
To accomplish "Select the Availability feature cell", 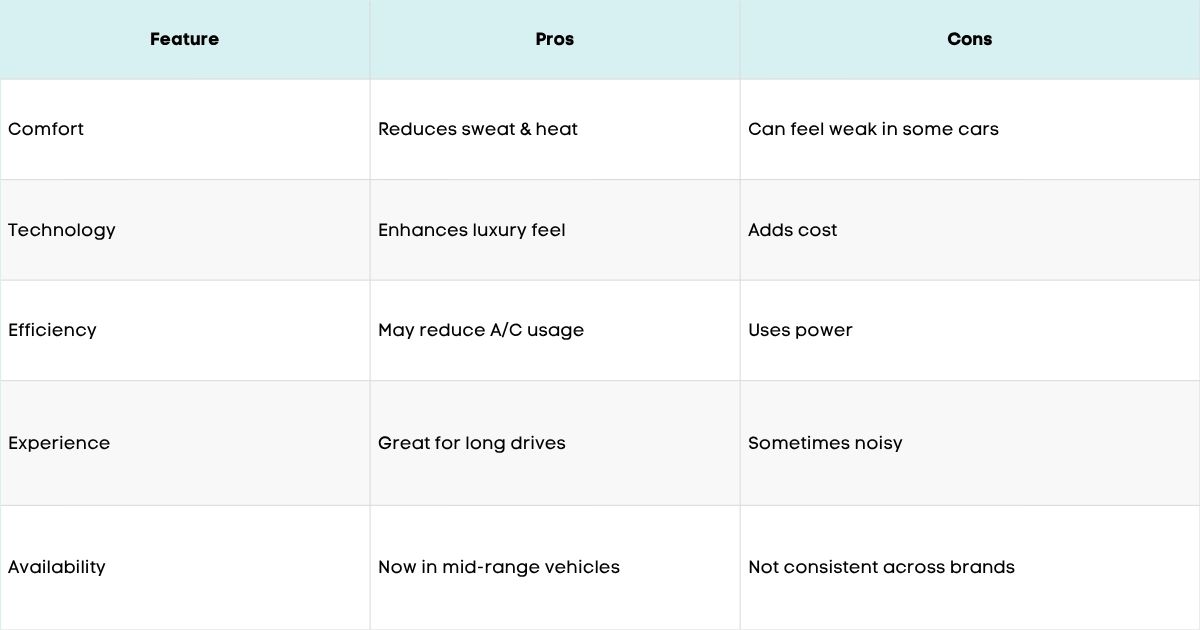I will (x=57, y=567).
